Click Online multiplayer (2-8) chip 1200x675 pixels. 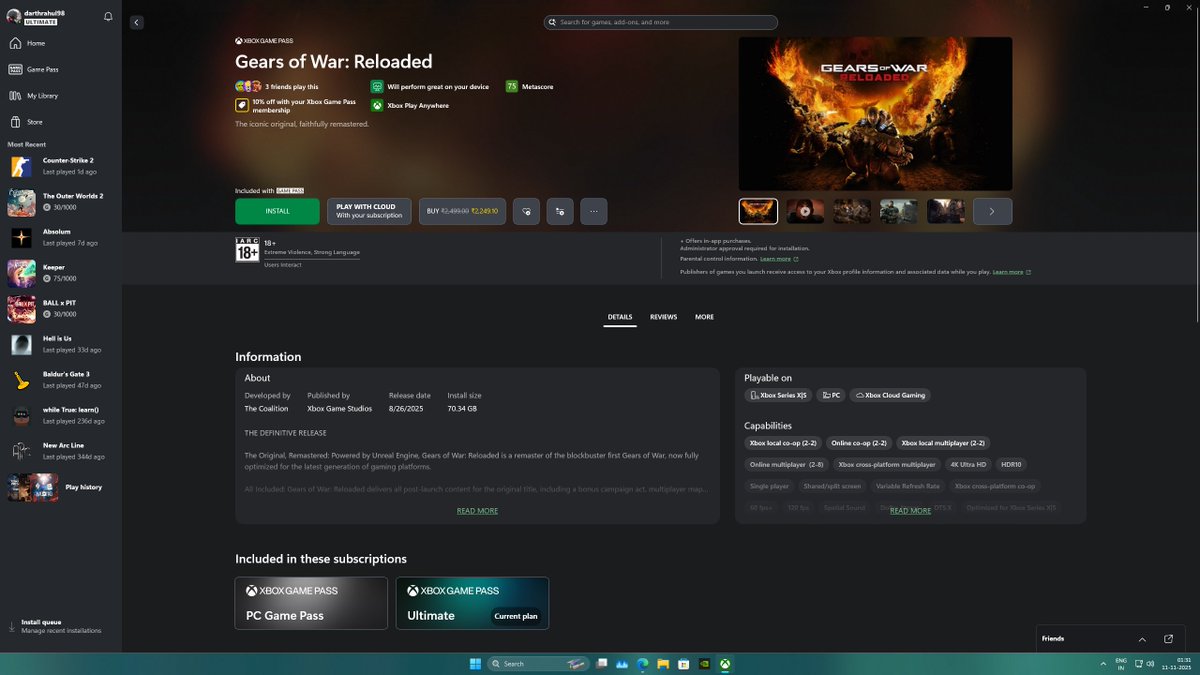coord(787,465)
